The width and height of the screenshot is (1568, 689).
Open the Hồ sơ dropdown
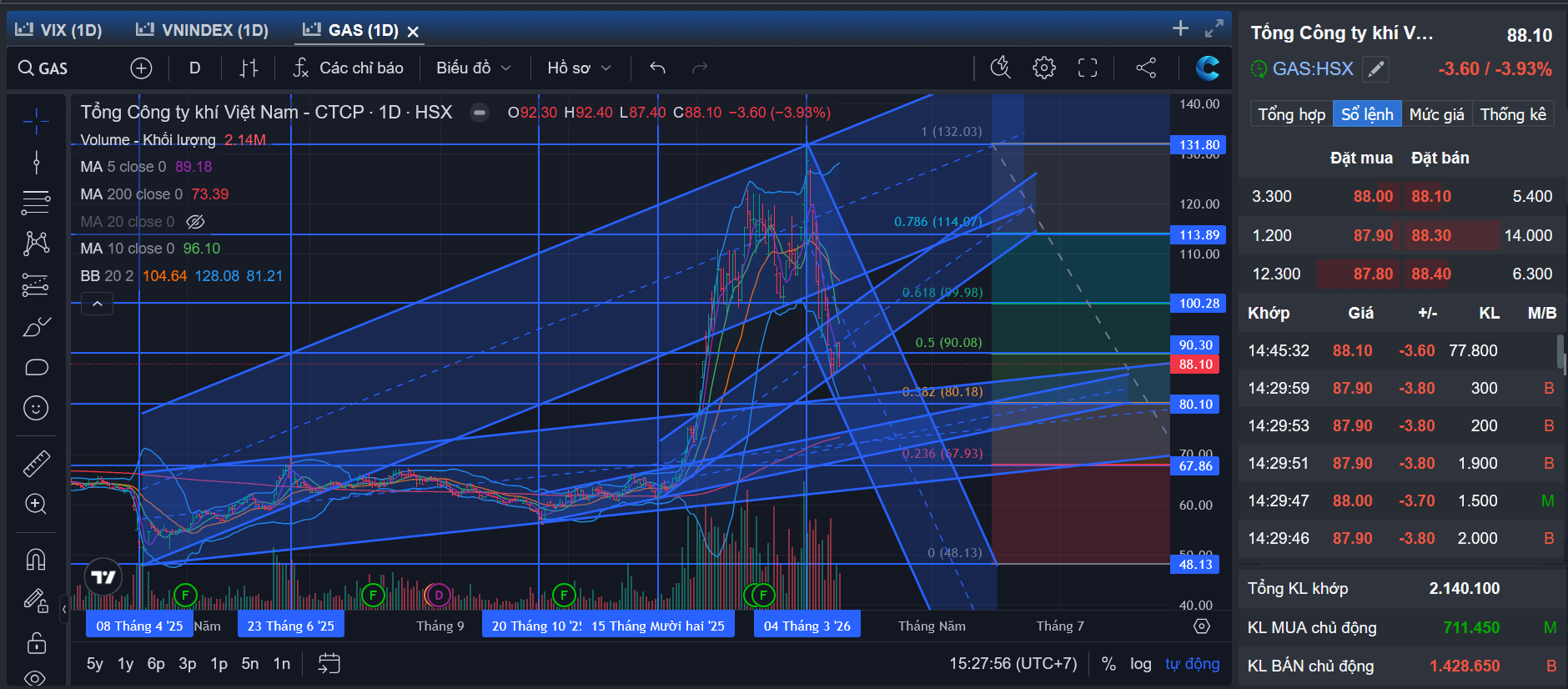point(579,68)
